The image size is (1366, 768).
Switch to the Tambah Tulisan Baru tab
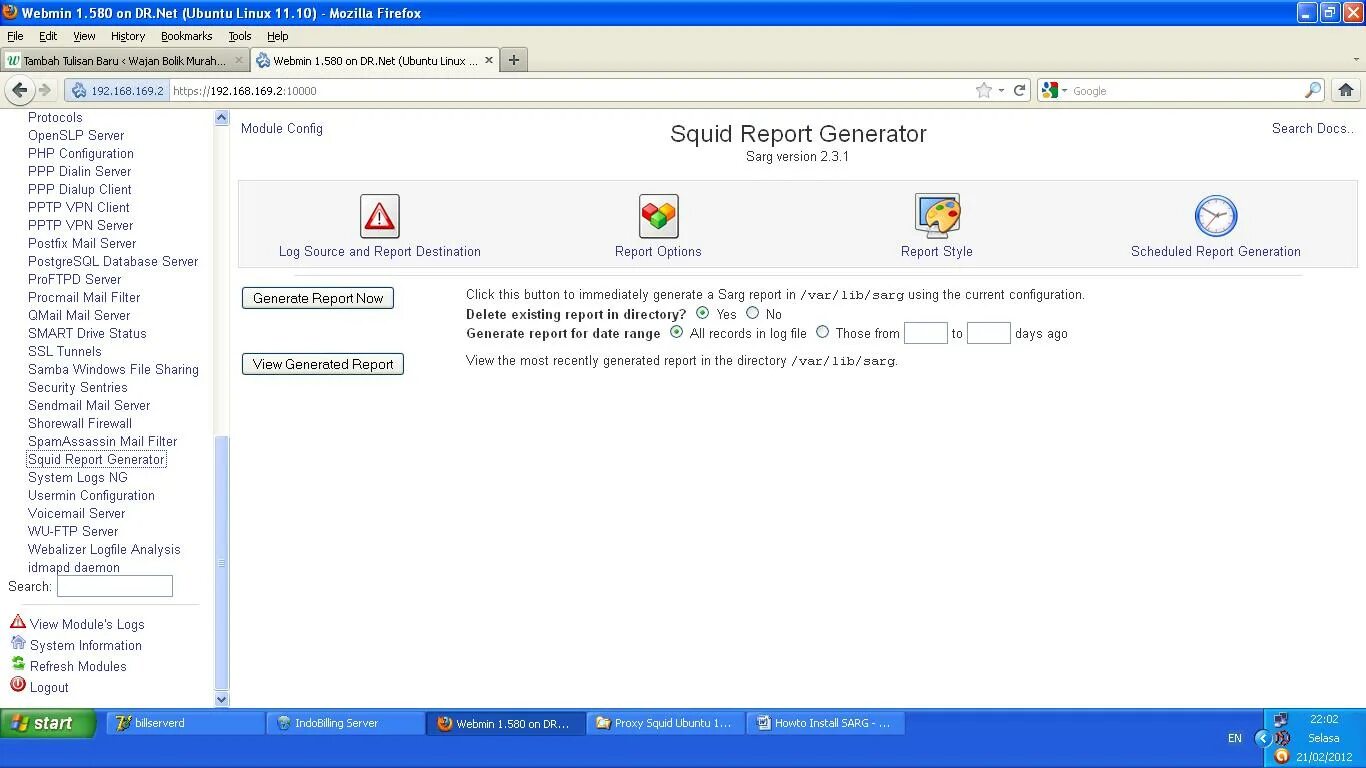coord(124,60)
